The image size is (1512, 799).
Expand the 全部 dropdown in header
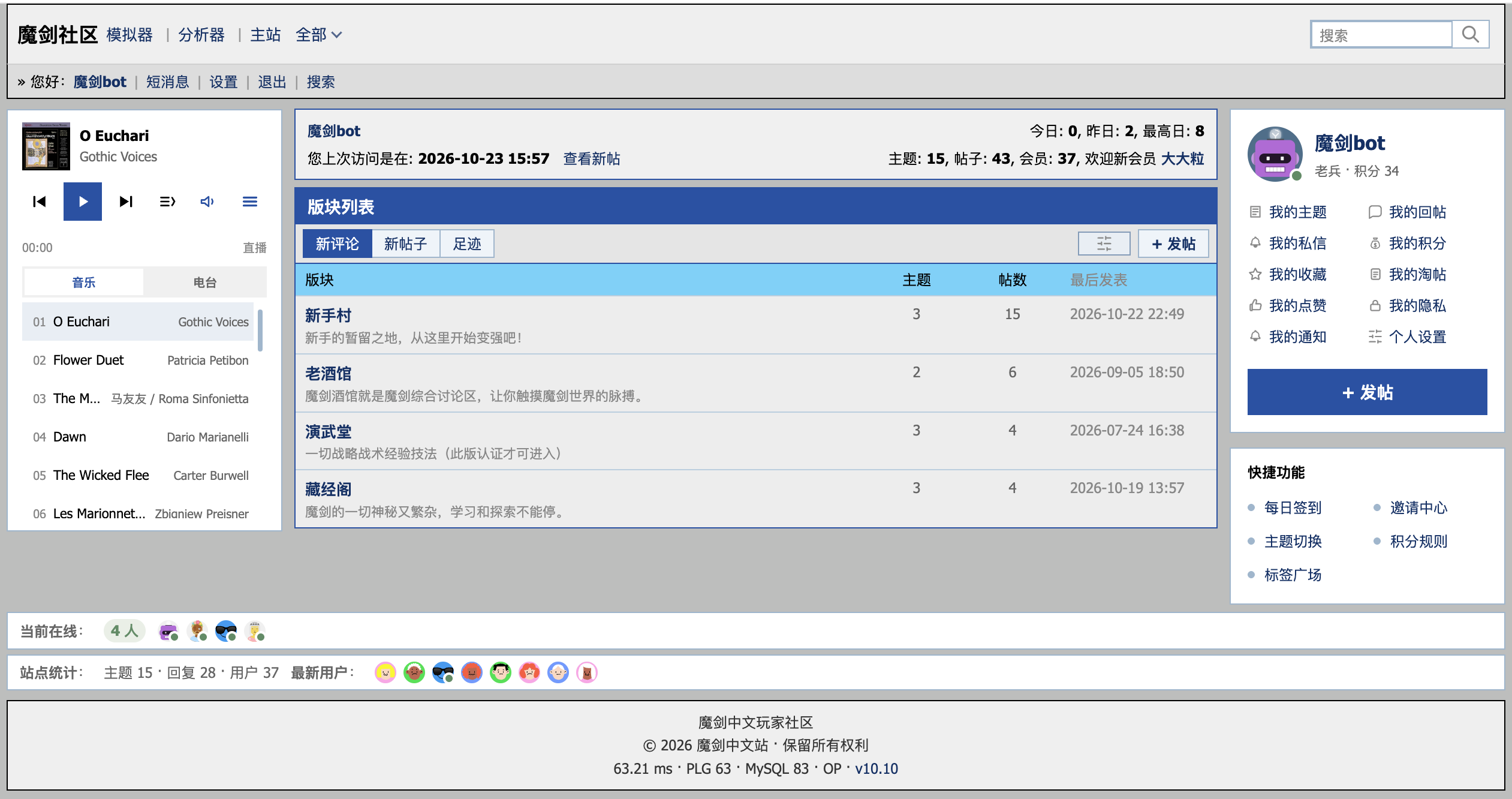click(x=319, y=35)
